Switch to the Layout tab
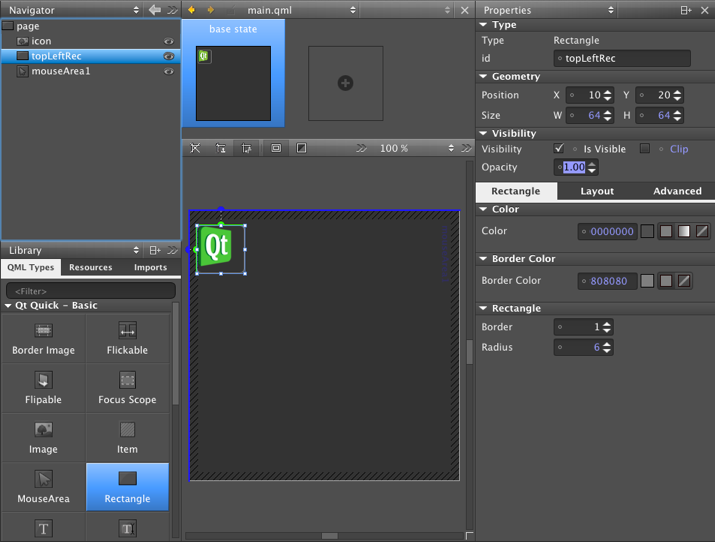This screenshot has width=715, height=542. point(597,191)
